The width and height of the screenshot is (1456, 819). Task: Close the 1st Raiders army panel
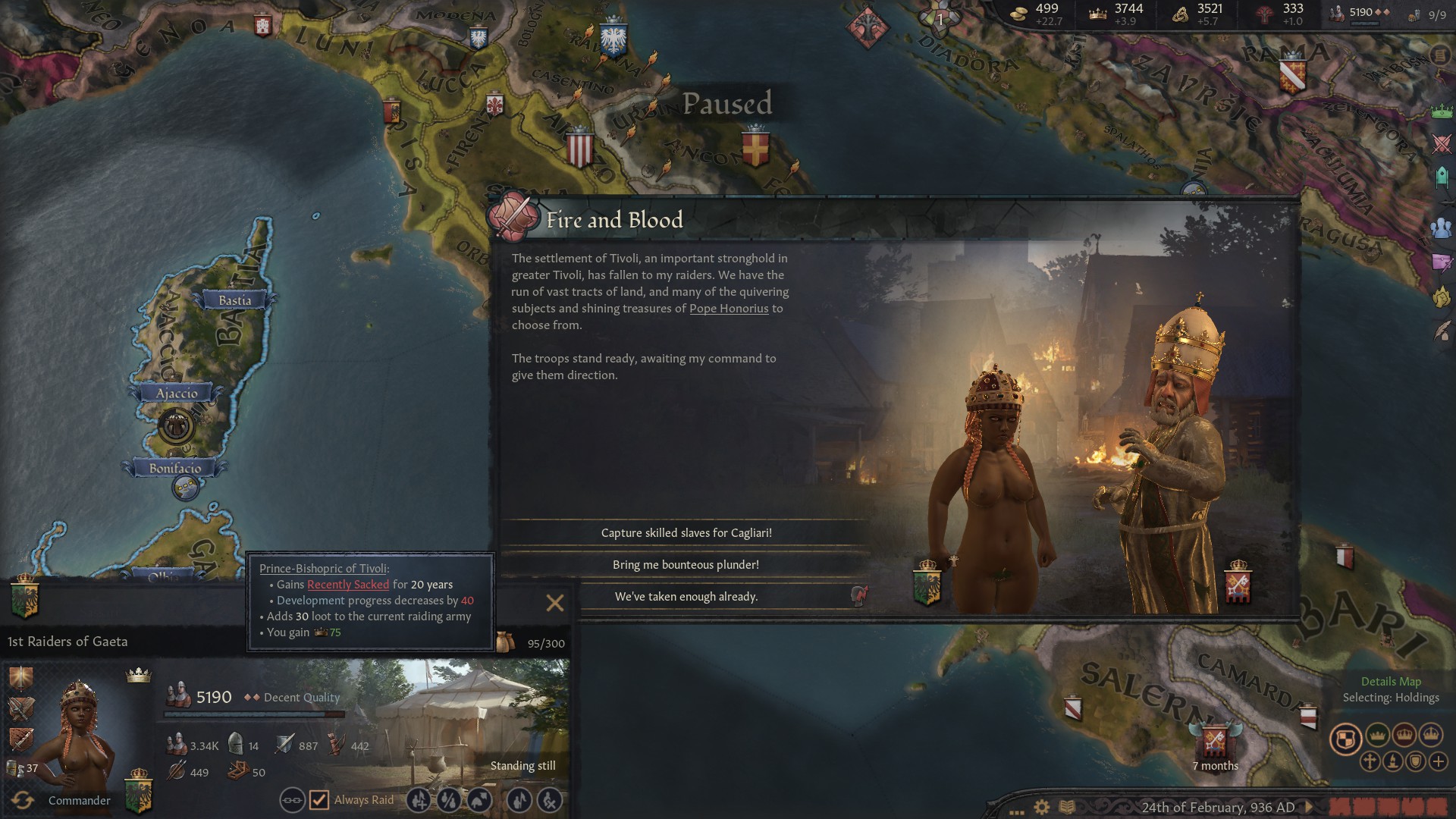(555, 603)
